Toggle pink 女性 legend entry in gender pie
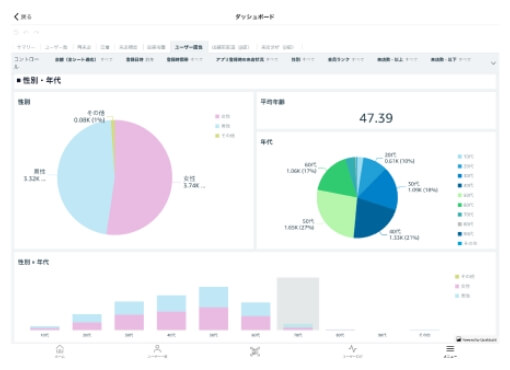Image resolution: width=510 pixels, height=370 pixels. [222, 116]
